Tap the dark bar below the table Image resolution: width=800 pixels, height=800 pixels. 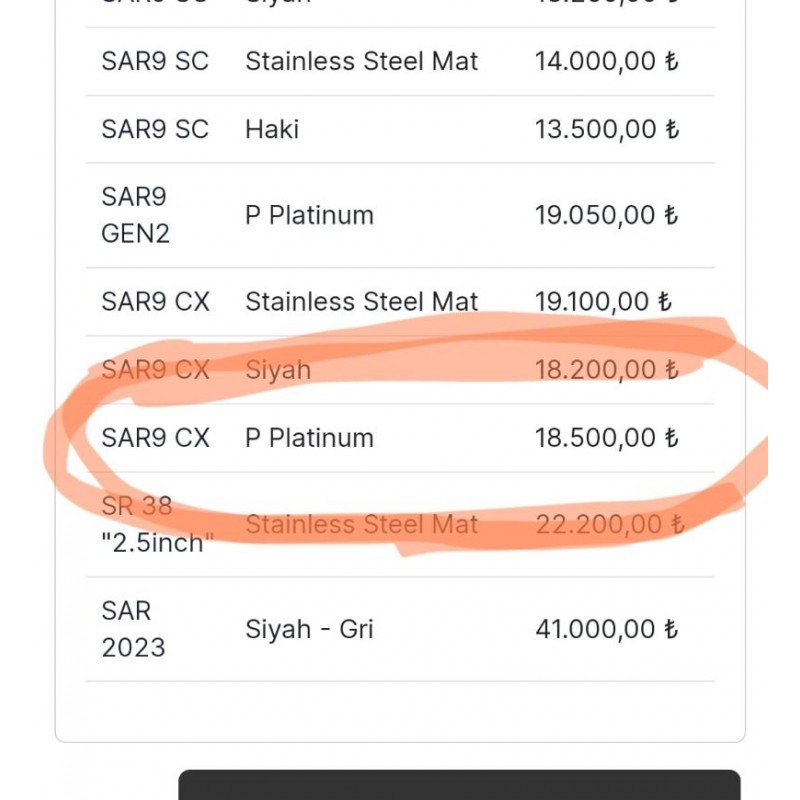[459, 785]
